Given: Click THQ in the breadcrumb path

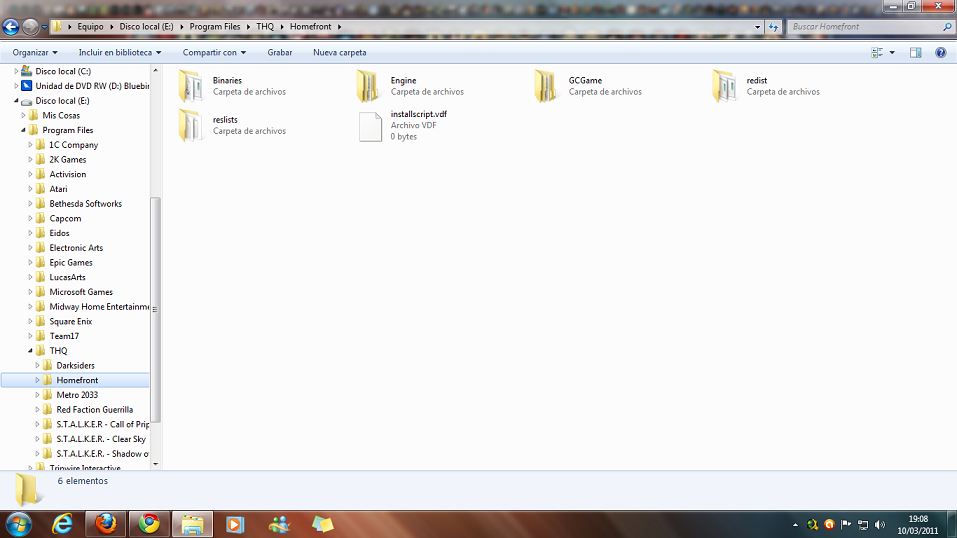Looking at the screenshot, I should (265, 27).
